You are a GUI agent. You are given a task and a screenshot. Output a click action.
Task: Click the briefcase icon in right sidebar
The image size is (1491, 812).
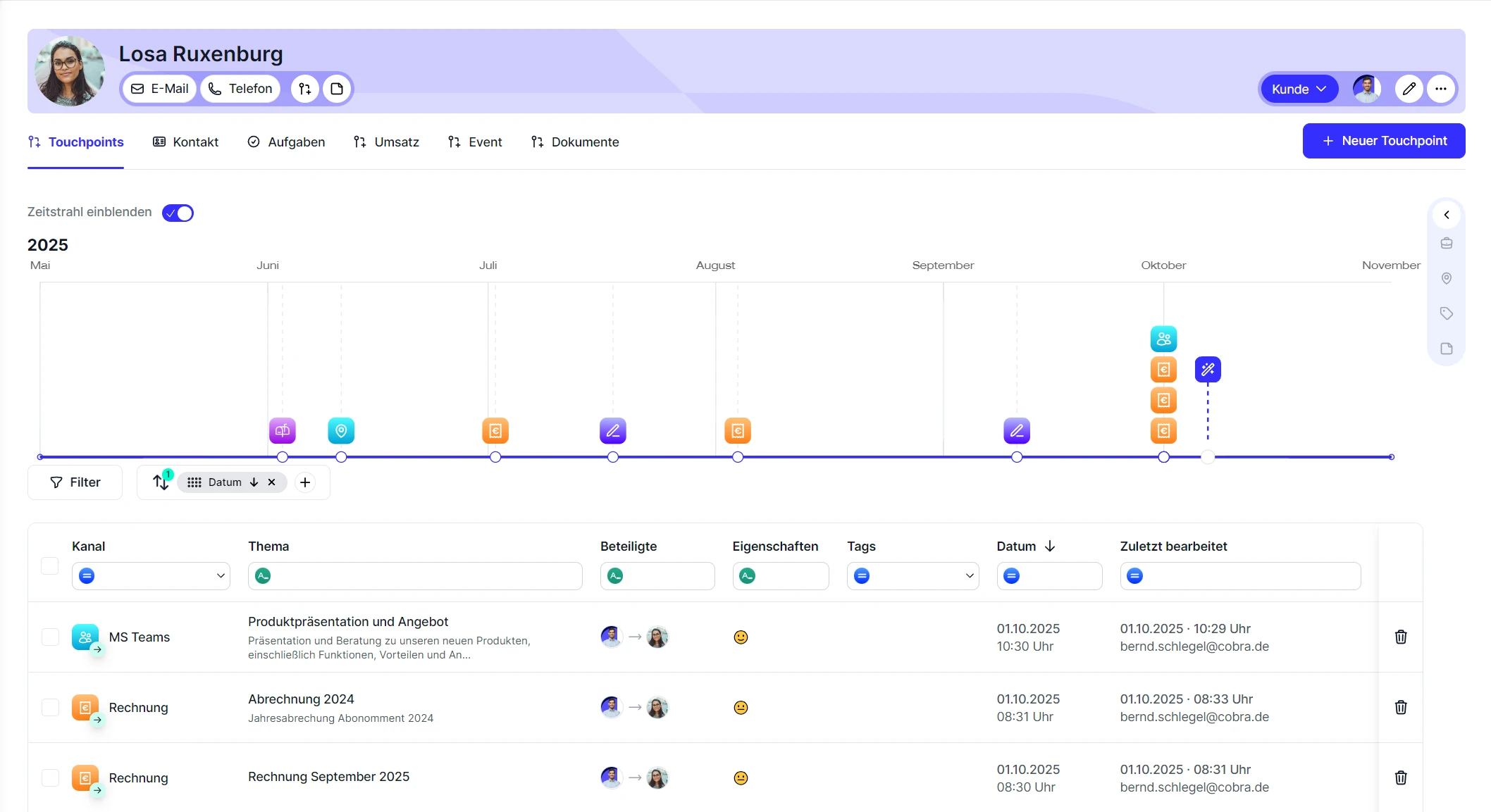tap(1447, 243)
